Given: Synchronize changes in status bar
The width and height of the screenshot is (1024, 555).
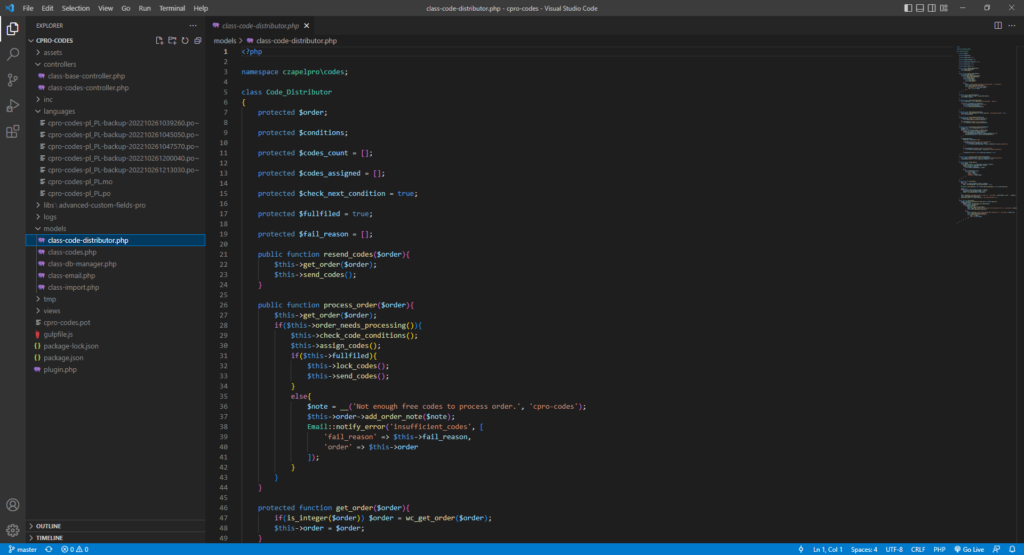Looking at the screenshot, I should click(49, 549).
